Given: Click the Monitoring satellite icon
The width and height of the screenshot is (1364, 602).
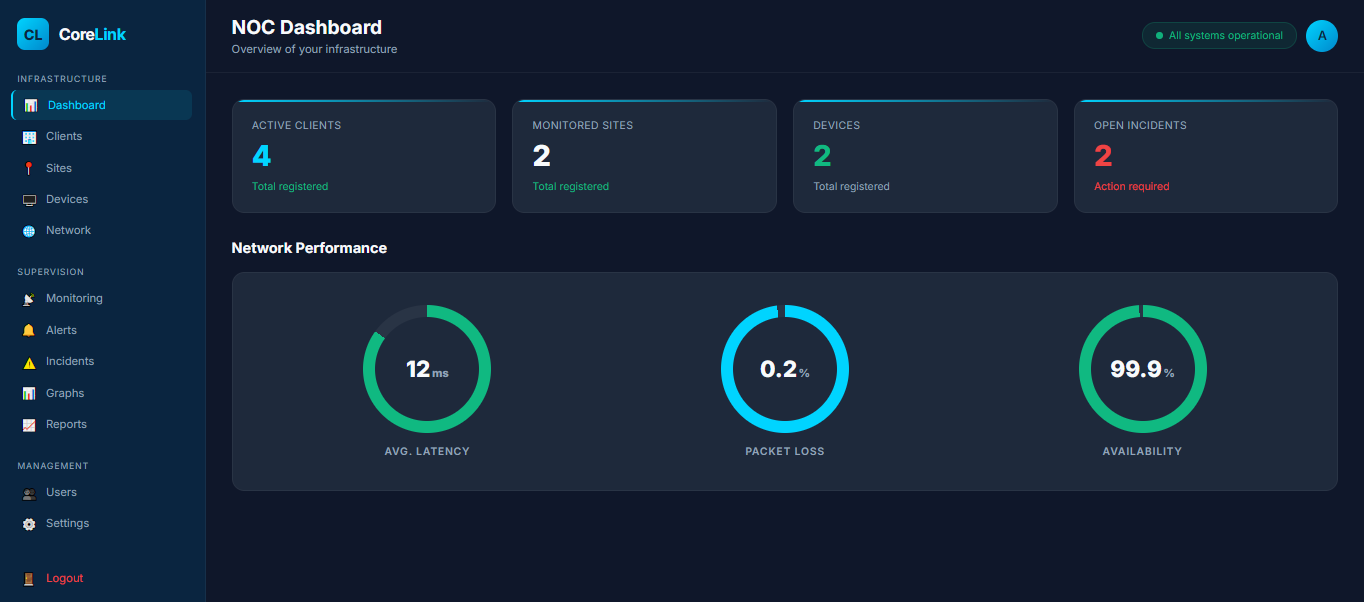Looking at the screenshot, I should click(29, 299).
